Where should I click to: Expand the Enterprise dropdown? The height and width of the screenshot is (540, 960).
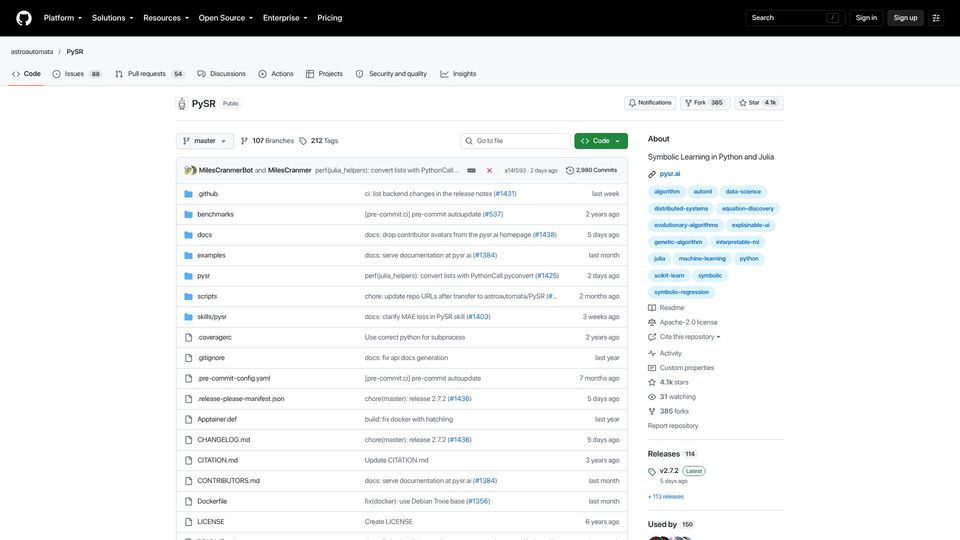coord(285,18)
